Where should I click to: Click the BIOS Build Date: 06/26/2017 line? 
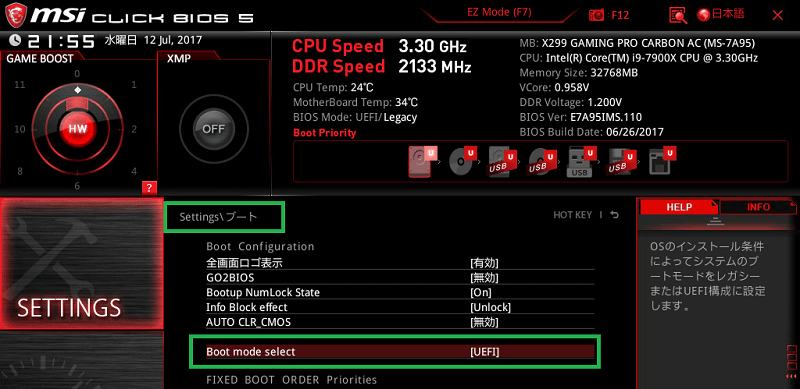click(591, 132)
